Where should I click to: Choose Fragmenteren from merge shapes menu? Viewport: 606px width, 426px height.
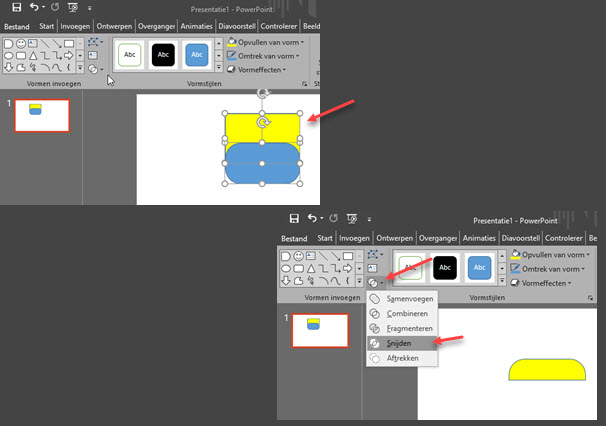click(x=402, y=329)
